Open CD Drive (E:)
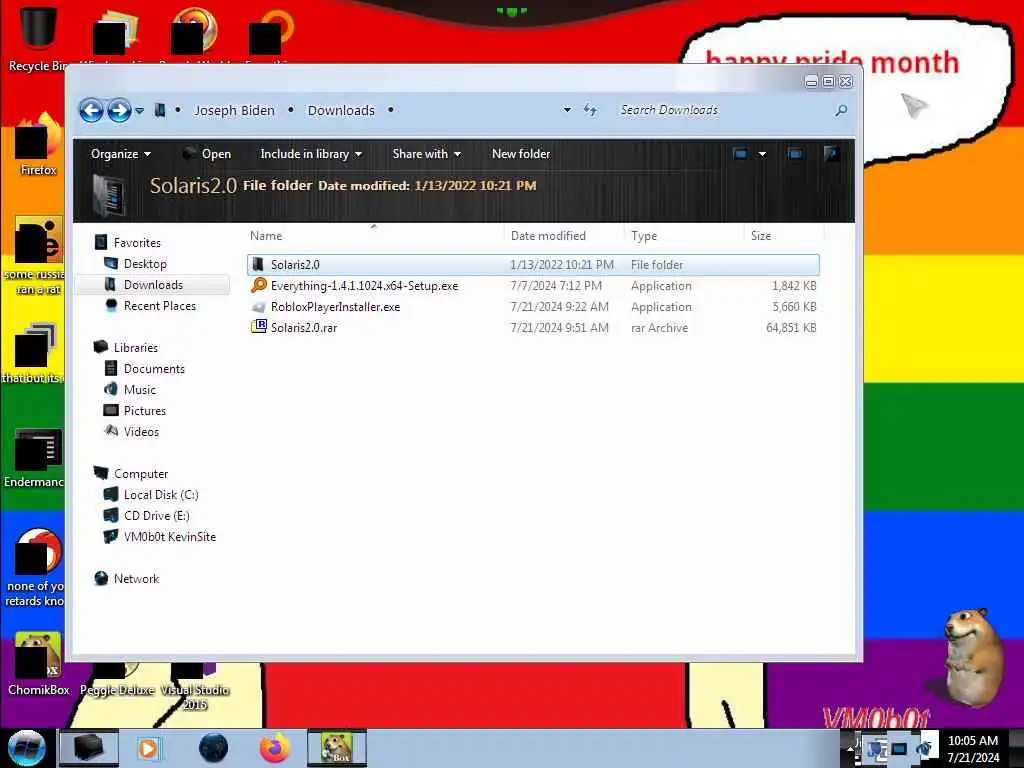Viewport: 1024px width, 768px height. click(157, 516)
